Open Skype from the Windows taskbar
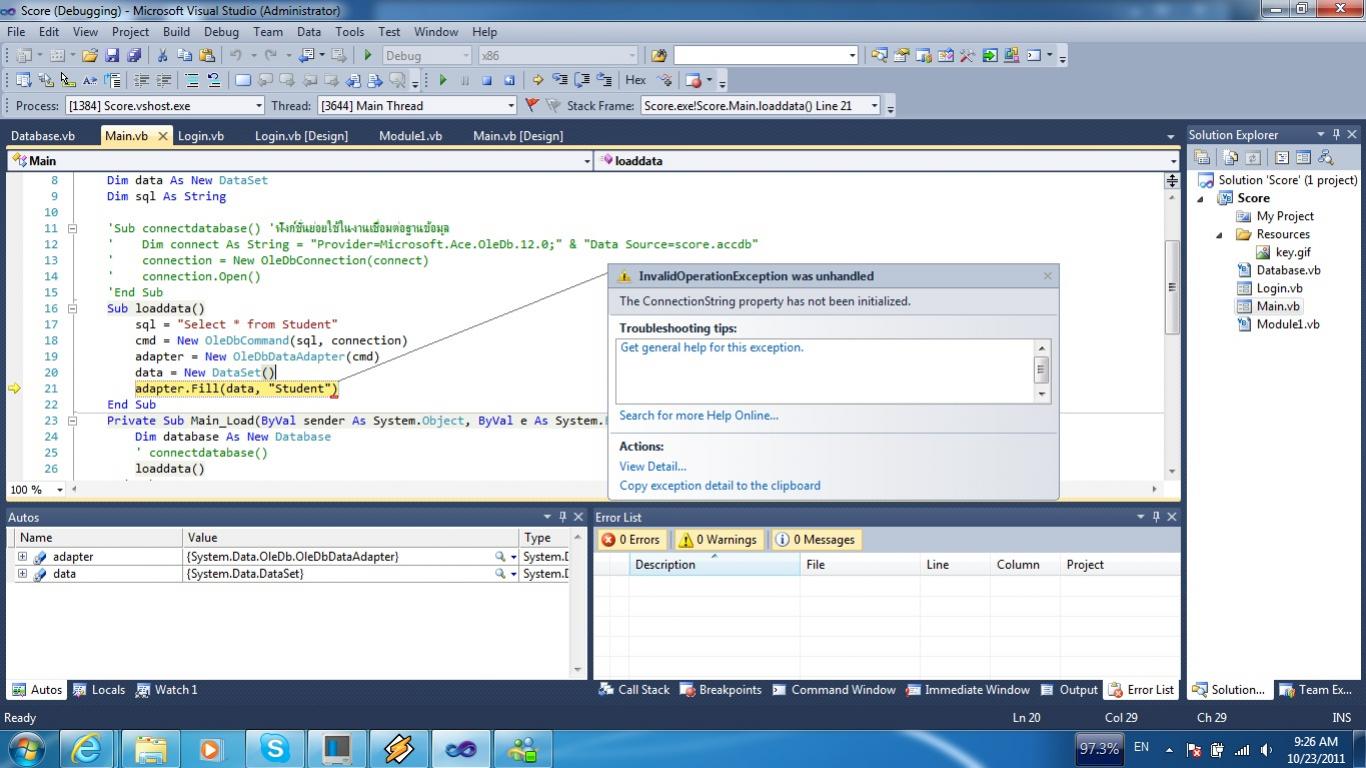The image size is (1366, 768). point(274,749)
